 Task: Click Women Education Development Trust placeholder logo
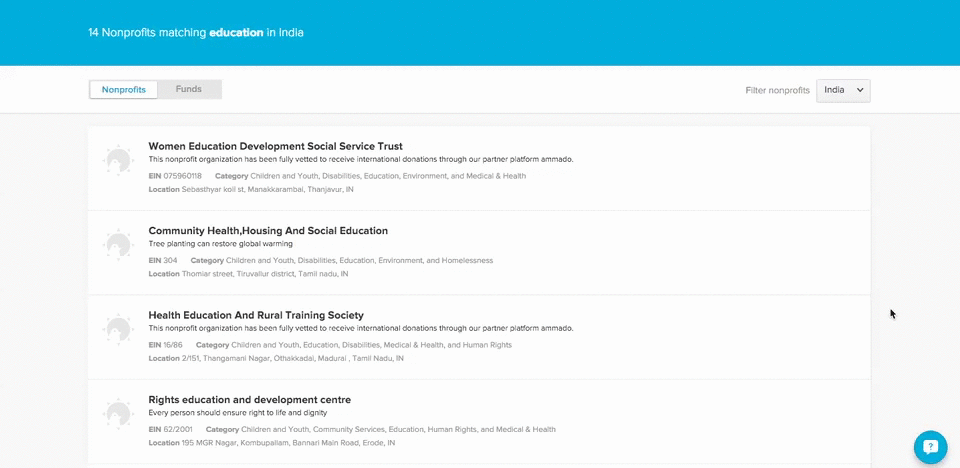(118, 160)
